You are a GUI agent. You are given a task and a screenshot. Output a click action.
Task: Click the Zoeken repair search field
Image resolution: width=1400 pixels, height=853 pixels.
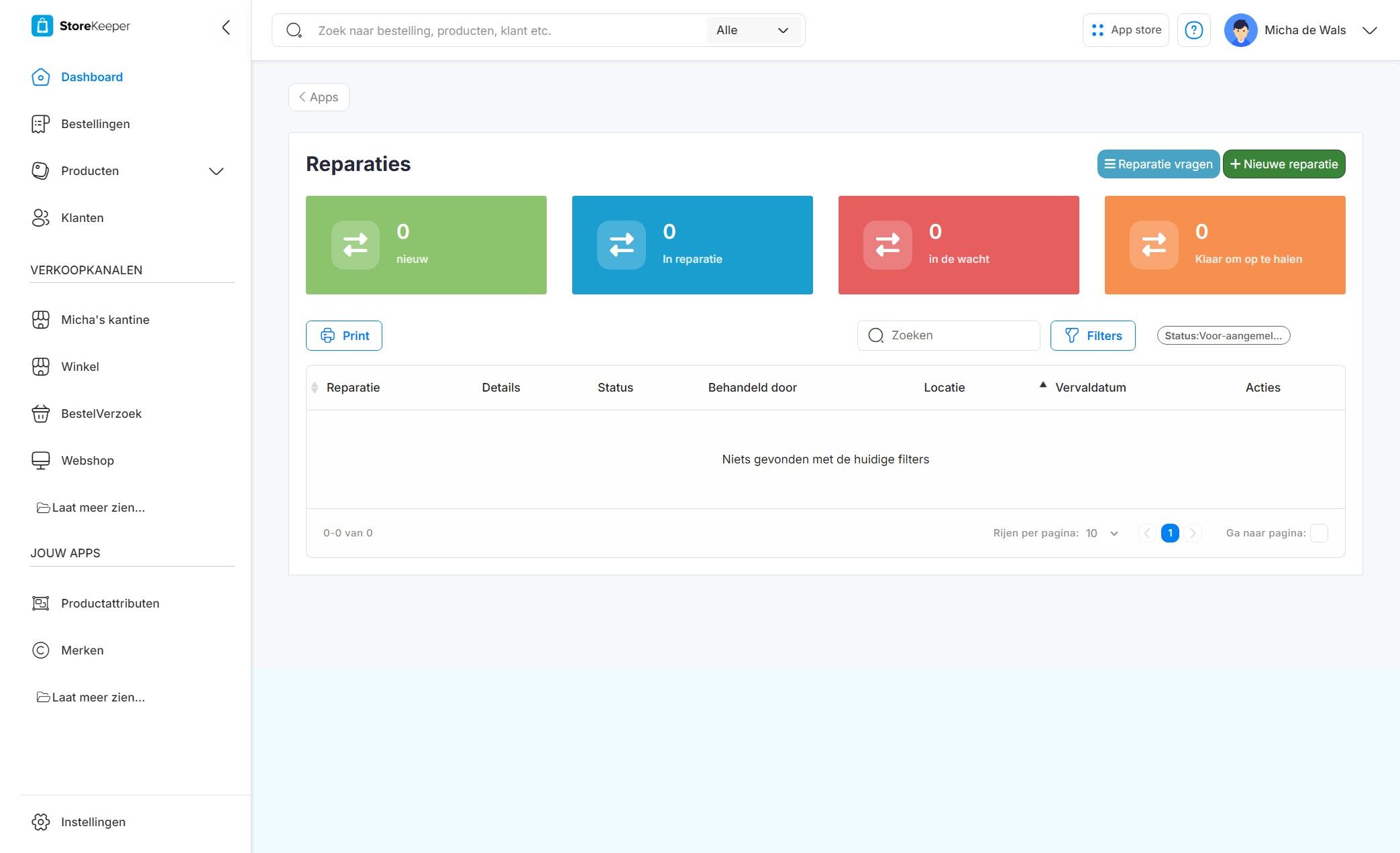pyautogui.click(x=949, y=335)
